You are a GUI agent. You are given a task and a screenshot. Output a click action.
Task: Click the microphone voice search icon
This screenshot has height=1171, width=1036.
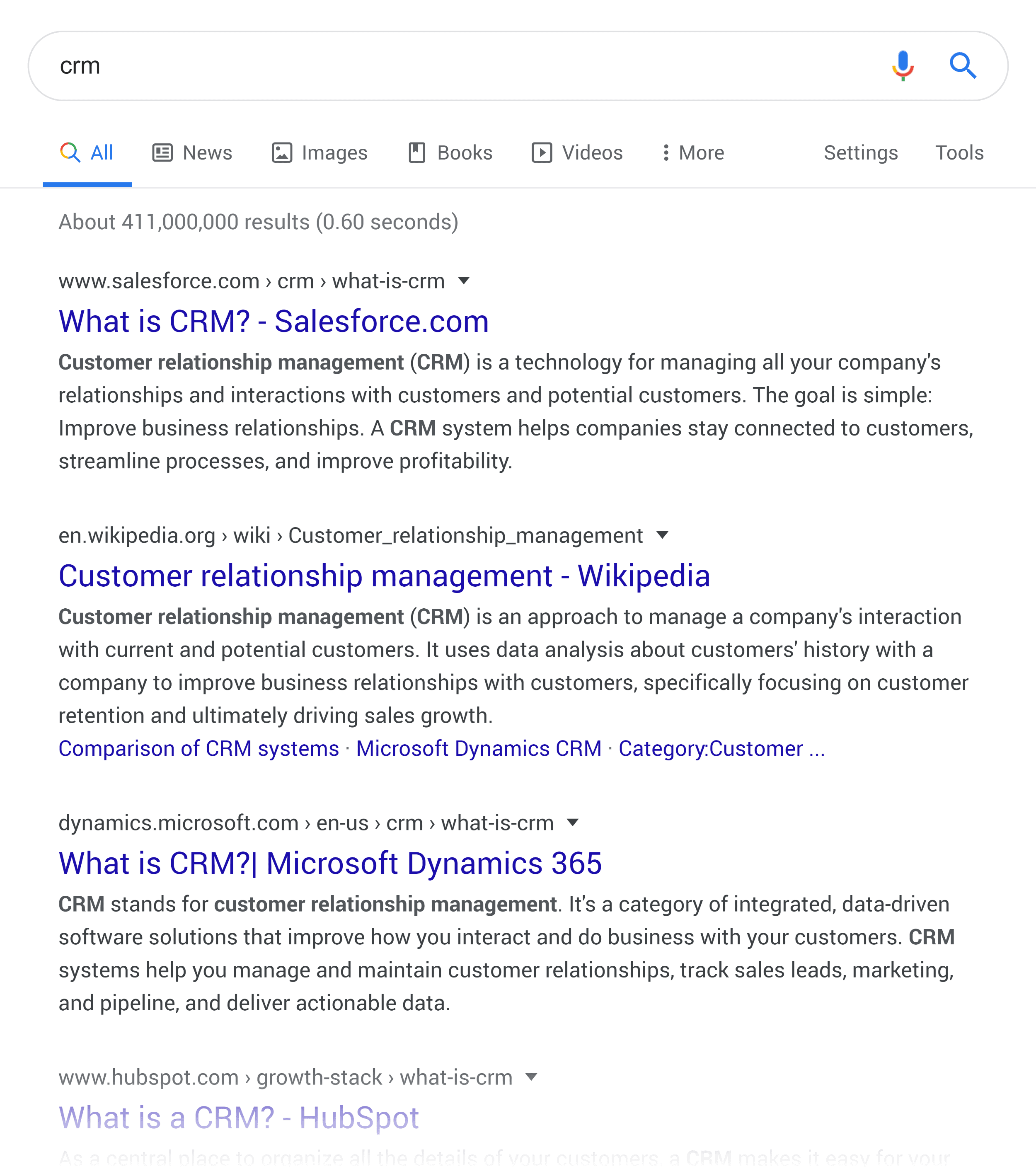pyautogui.click(x=903, y=66)
